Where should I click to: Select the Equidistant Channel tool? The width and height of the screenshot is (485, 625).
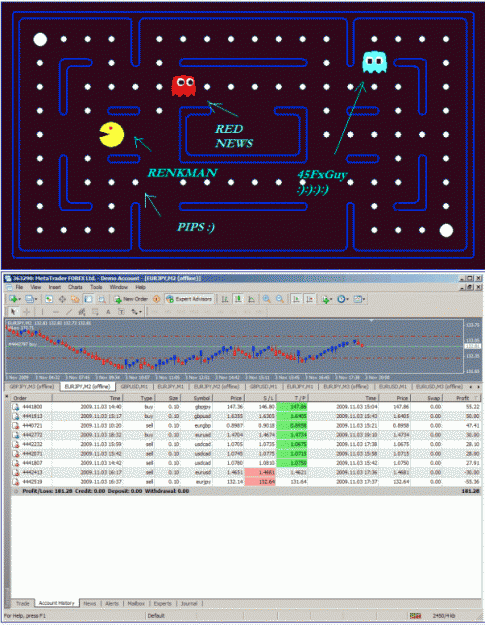point(82,312)
